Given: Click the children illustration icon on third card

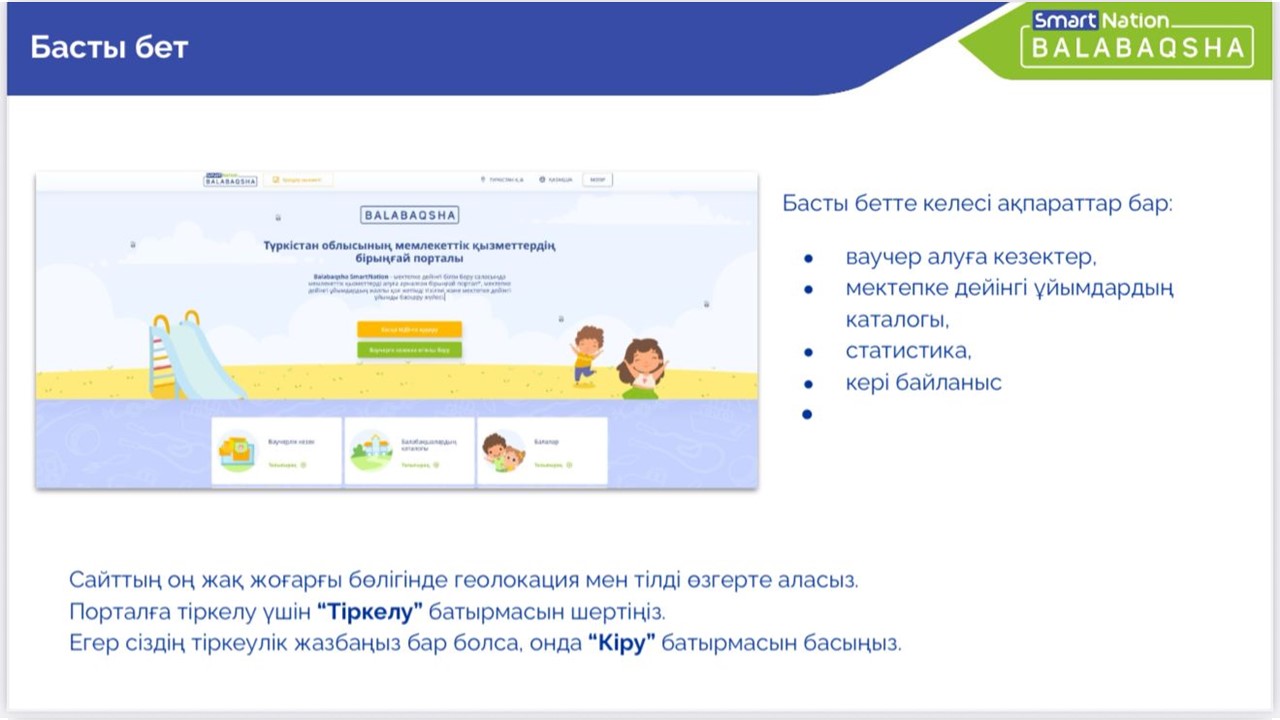Looking at the screenshot, I should coord(503,451).
